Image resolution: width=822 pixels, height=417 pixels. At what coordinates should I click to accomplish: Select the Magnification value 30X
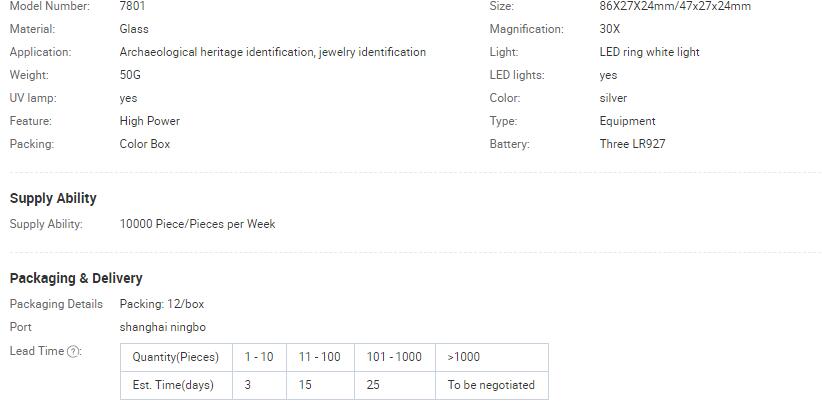[610, 29]
